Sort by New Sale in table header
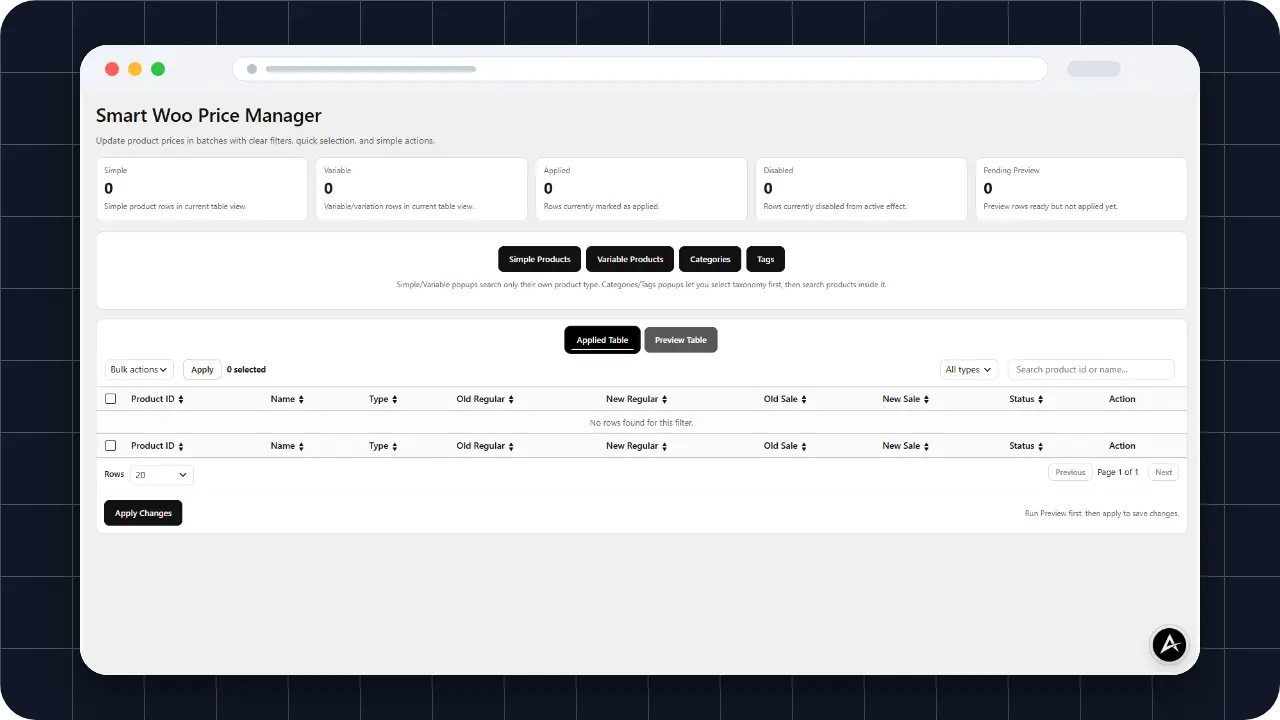This screenshot has height=720, width=1280. point(905,399)
